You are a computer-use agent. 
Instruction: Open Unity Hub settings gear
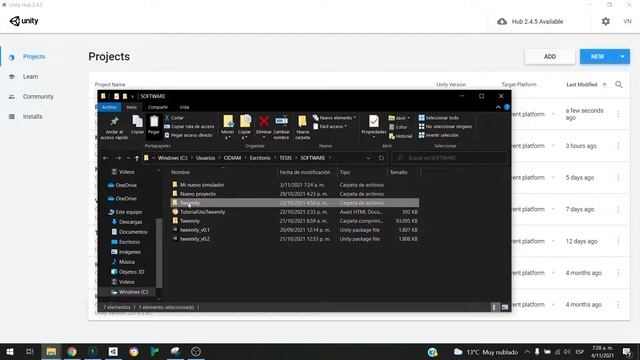pos(606,21)
